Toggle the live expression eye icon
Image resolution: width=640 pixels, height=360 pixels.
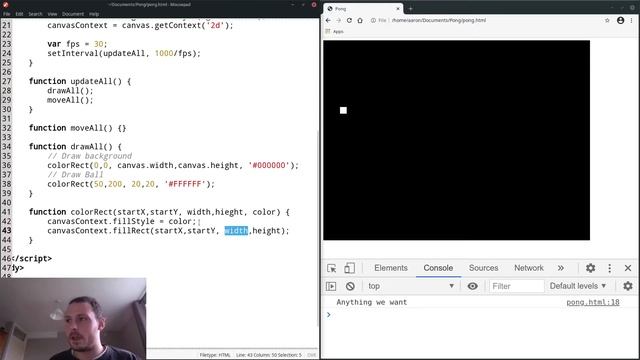point(472,286)
